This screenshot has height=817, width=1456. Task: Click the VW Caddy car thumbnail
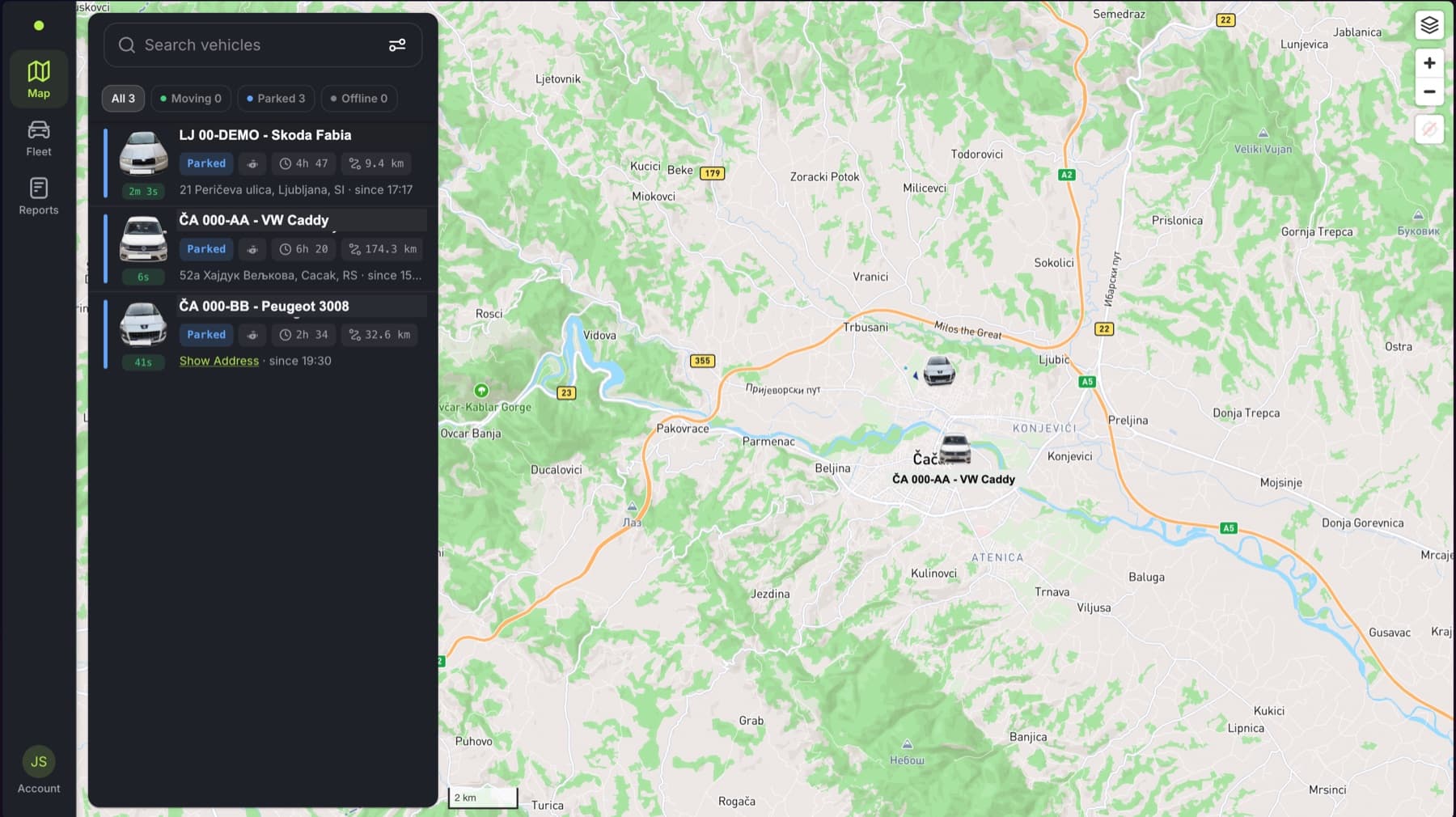pos(143,239)
